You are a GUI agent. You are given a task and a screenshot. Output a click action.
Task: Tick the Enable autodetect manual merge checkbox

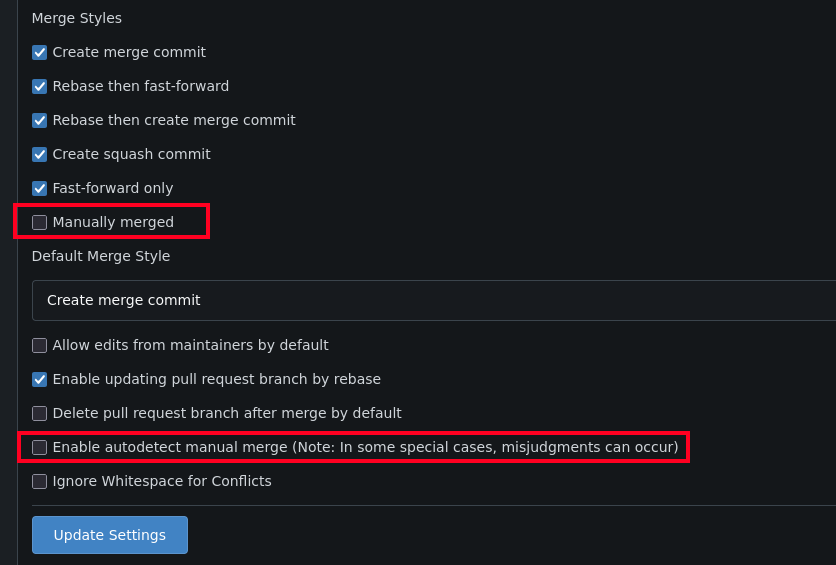tap(40, 447)
